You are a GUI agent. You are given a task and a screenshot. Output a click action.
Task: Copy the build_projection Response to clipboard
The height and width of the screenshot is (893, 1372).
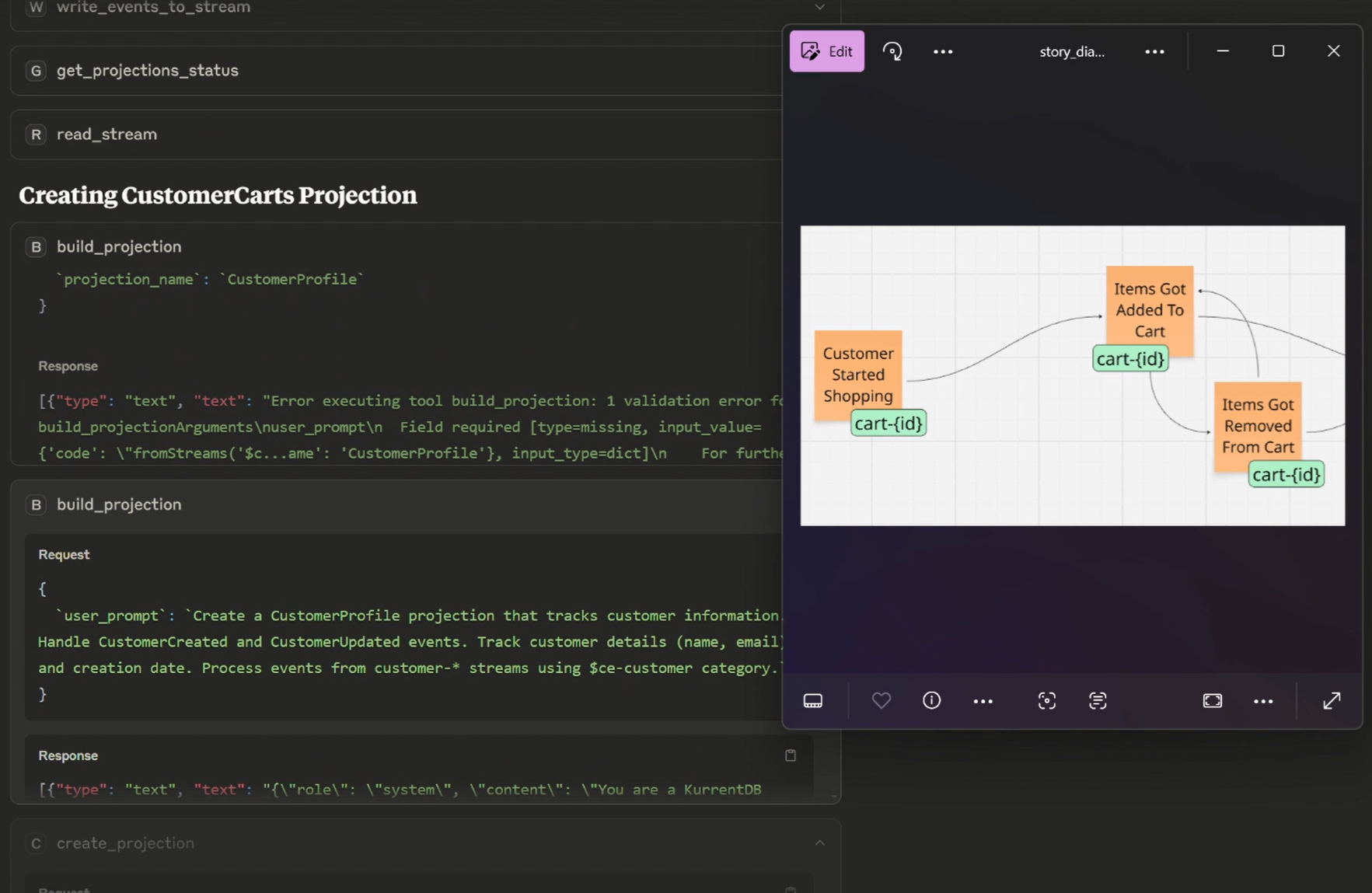point(791,755)
